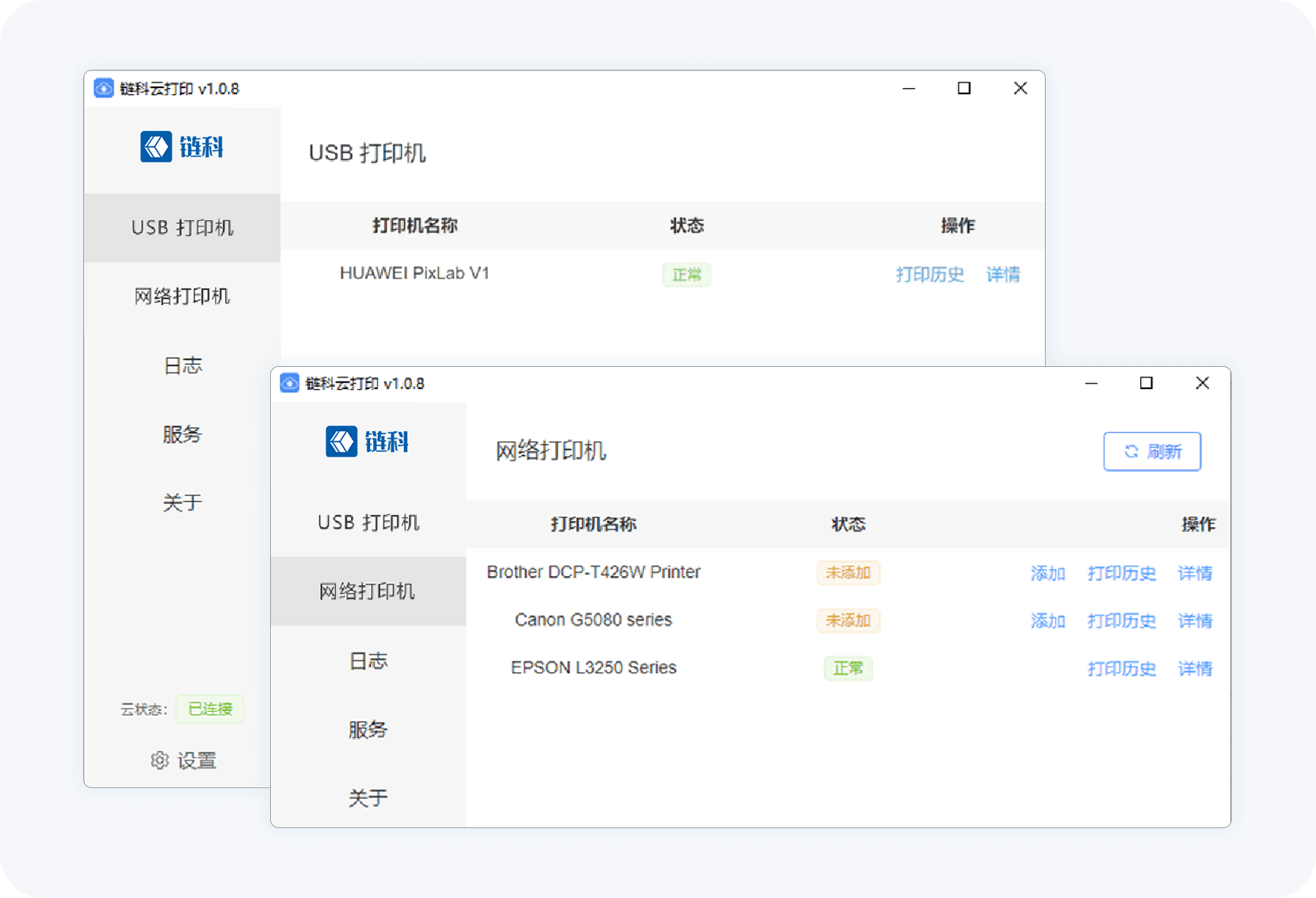Open 关于 tab in front window

click(x=368, y=797)
